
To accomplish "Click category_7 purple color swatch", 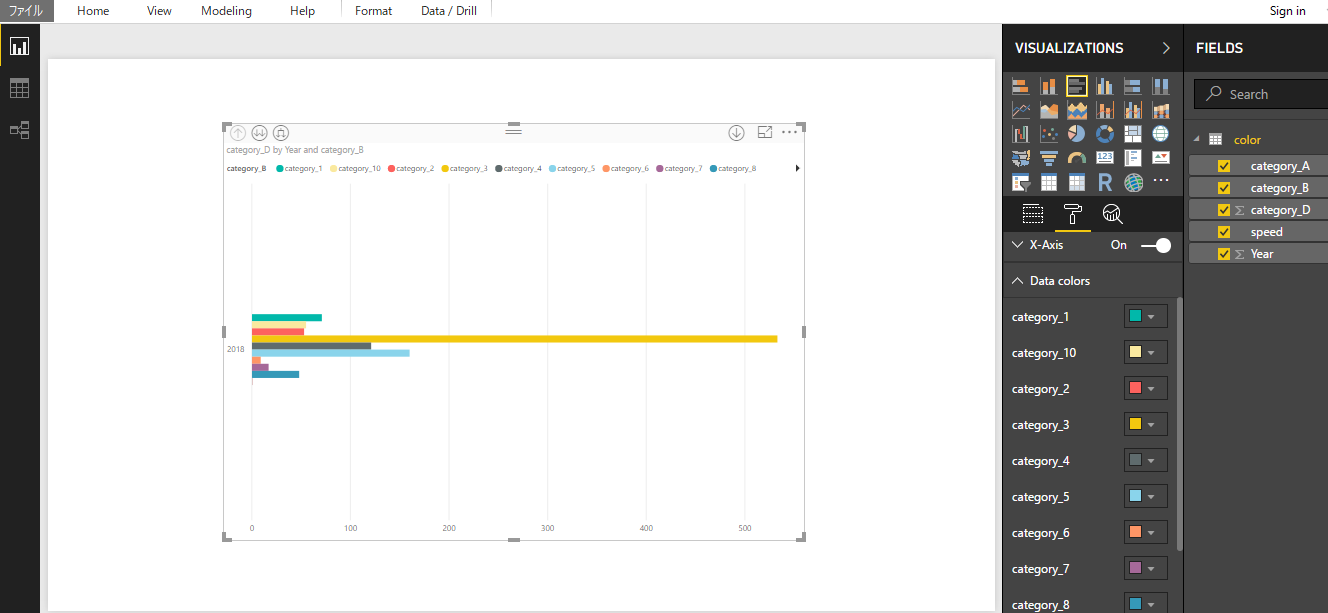I will coord(1136,568).
